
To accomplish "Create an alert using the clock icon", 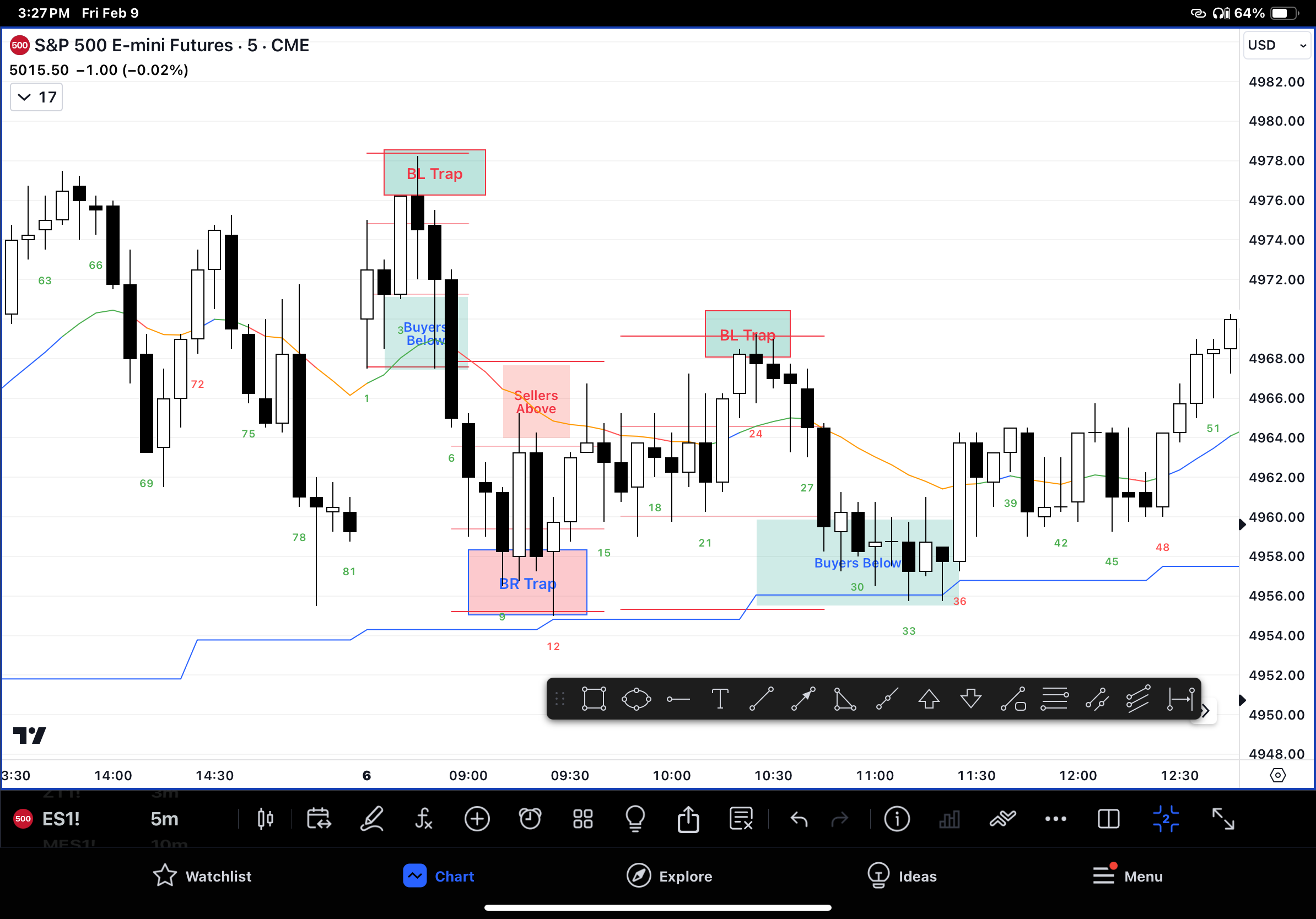I will [x=530, y=819].
